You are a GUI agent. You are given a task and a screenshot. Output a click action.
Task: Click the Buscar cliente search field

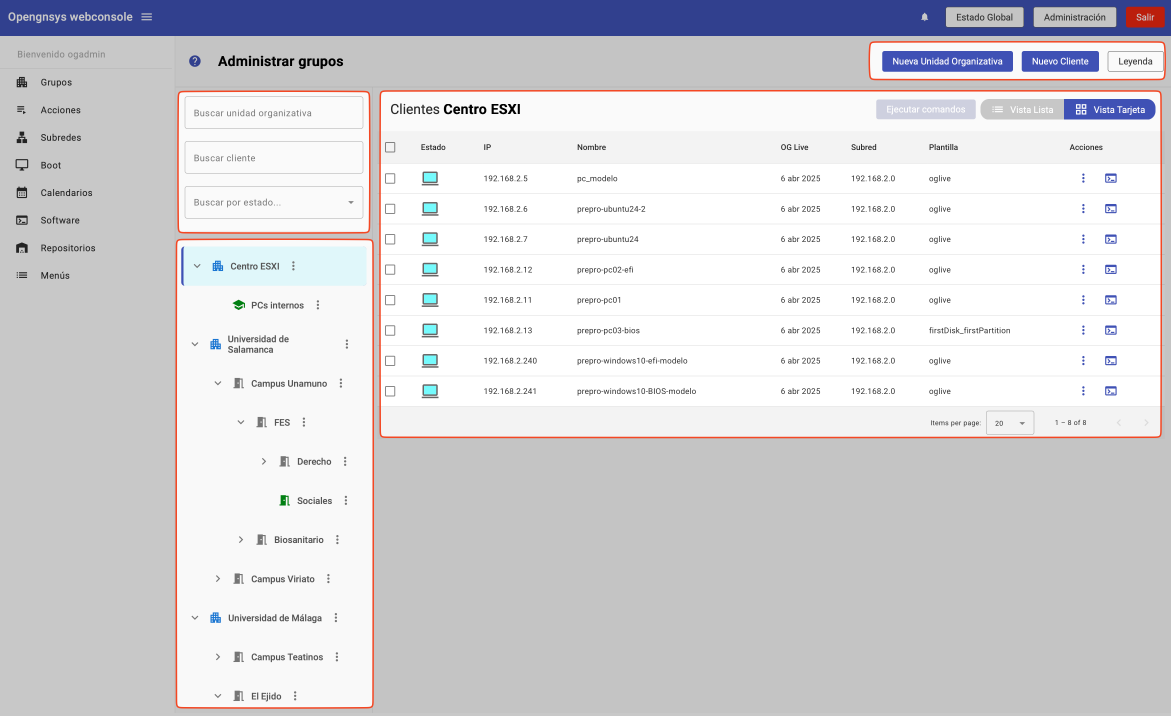pyautogui.click(x=273, y=158)
